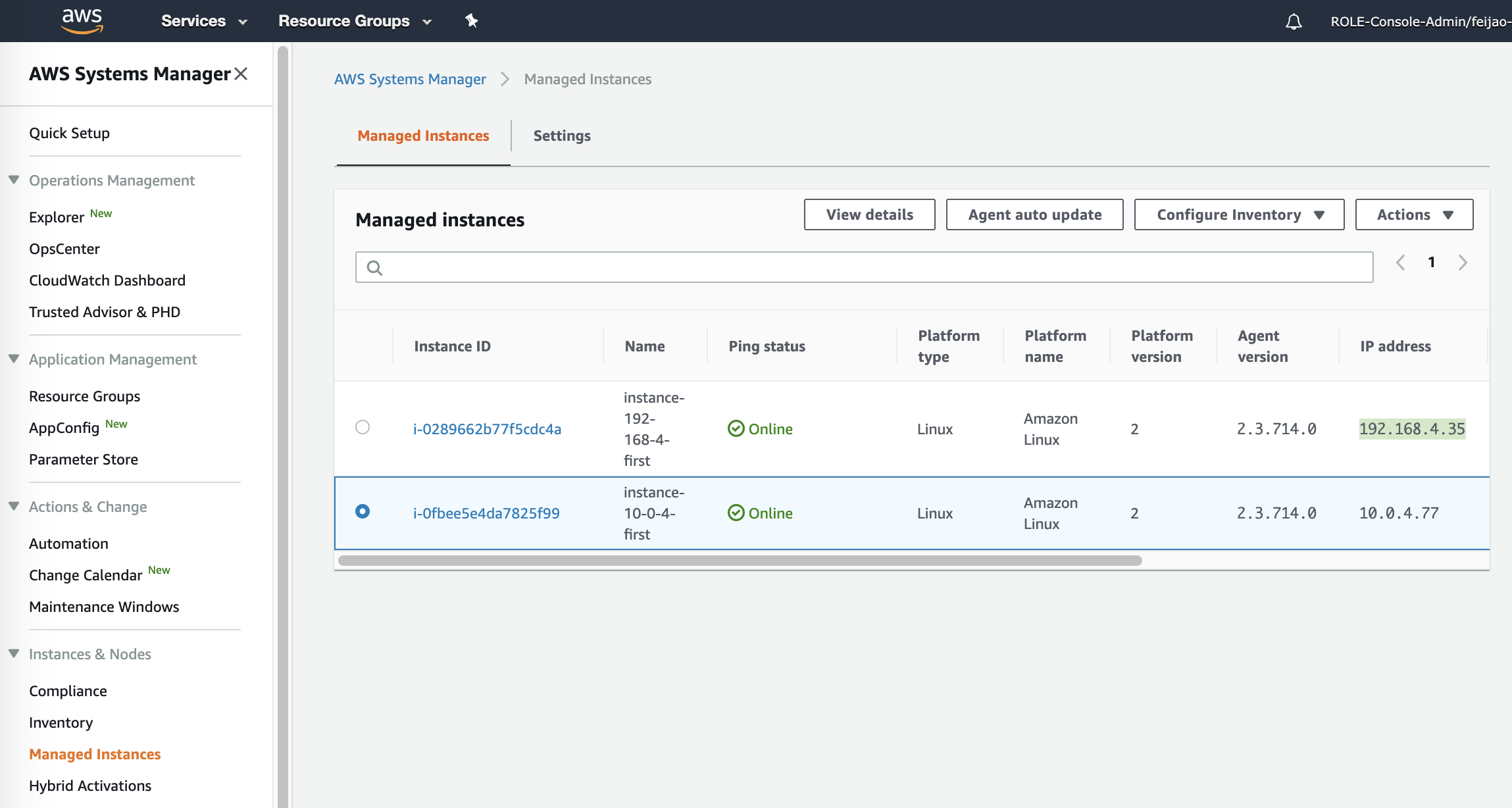
Task: Open the notifications bell icon
Action: (x=1294, y=22)
